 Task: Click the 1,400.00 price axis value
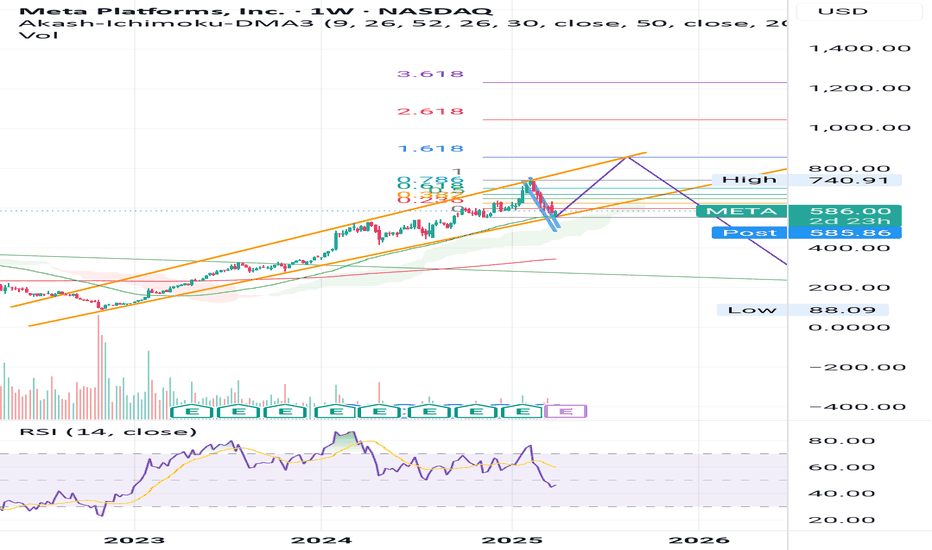(861, 48)
